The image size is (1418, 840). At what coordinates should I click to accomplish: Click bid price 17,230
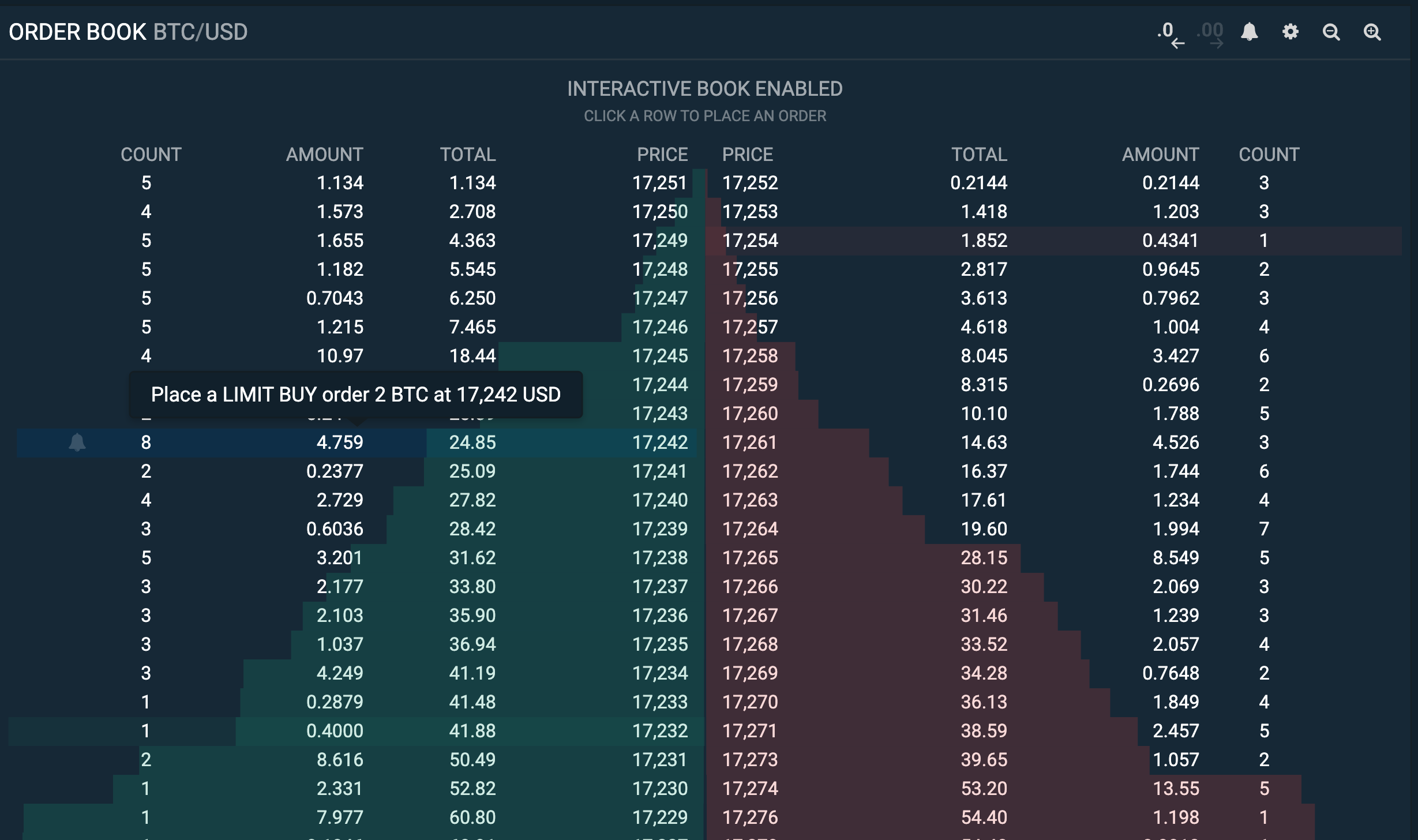click(659, 789)
